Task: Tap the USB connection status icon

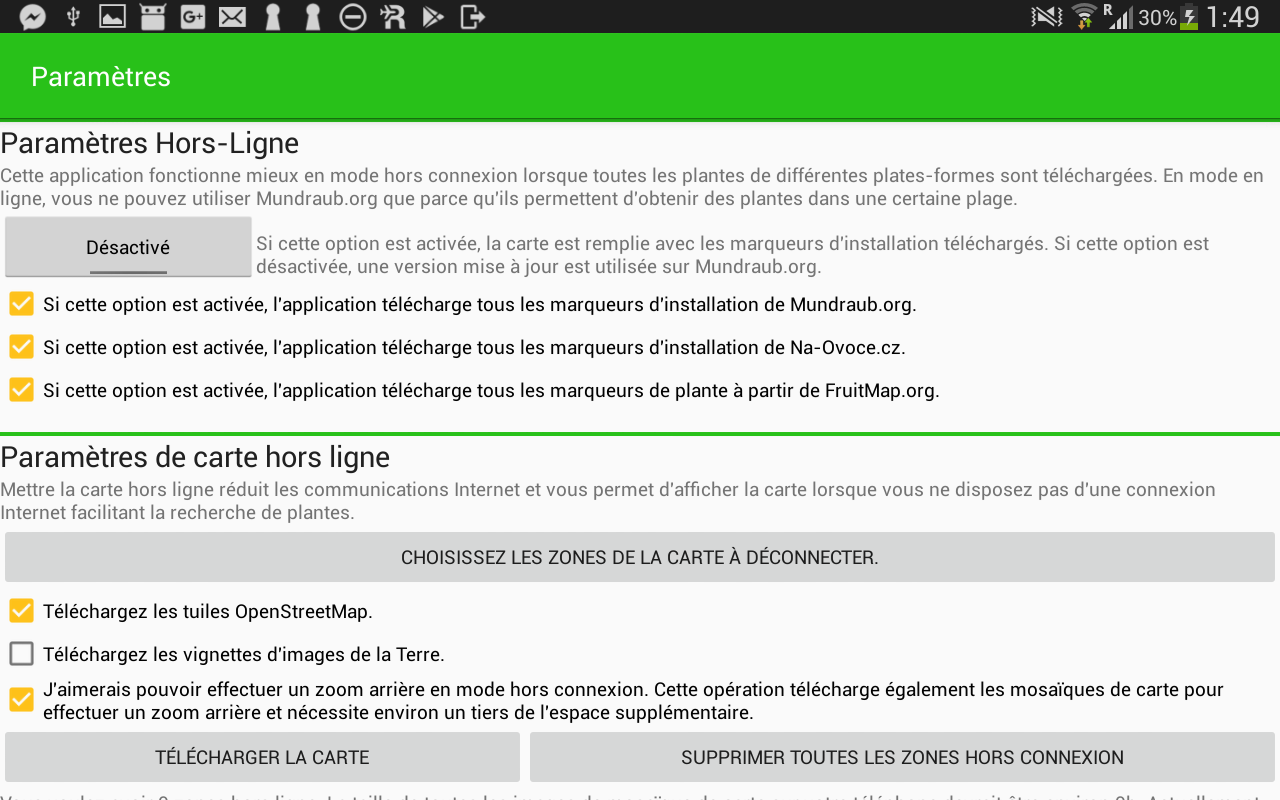Action: 72,17
